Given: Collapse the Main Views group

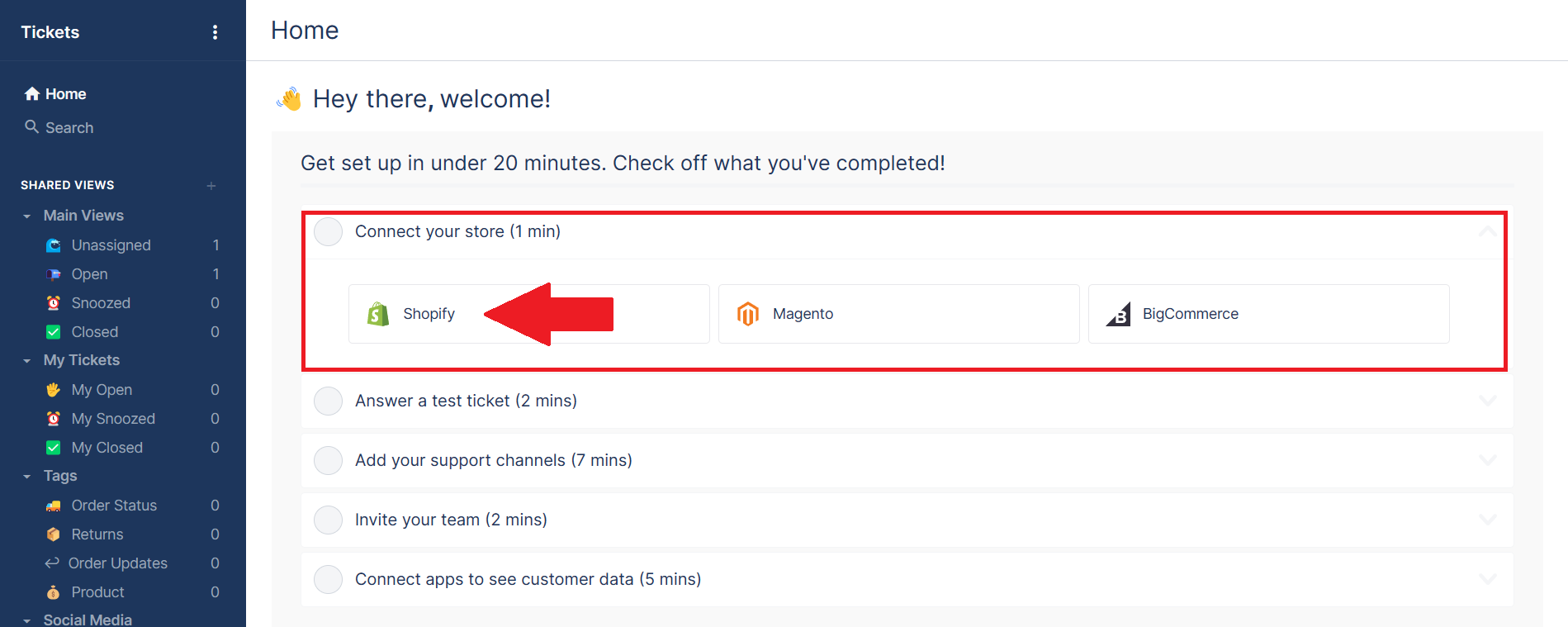Looking at the screenshot, I should click(x=27, y=216).
